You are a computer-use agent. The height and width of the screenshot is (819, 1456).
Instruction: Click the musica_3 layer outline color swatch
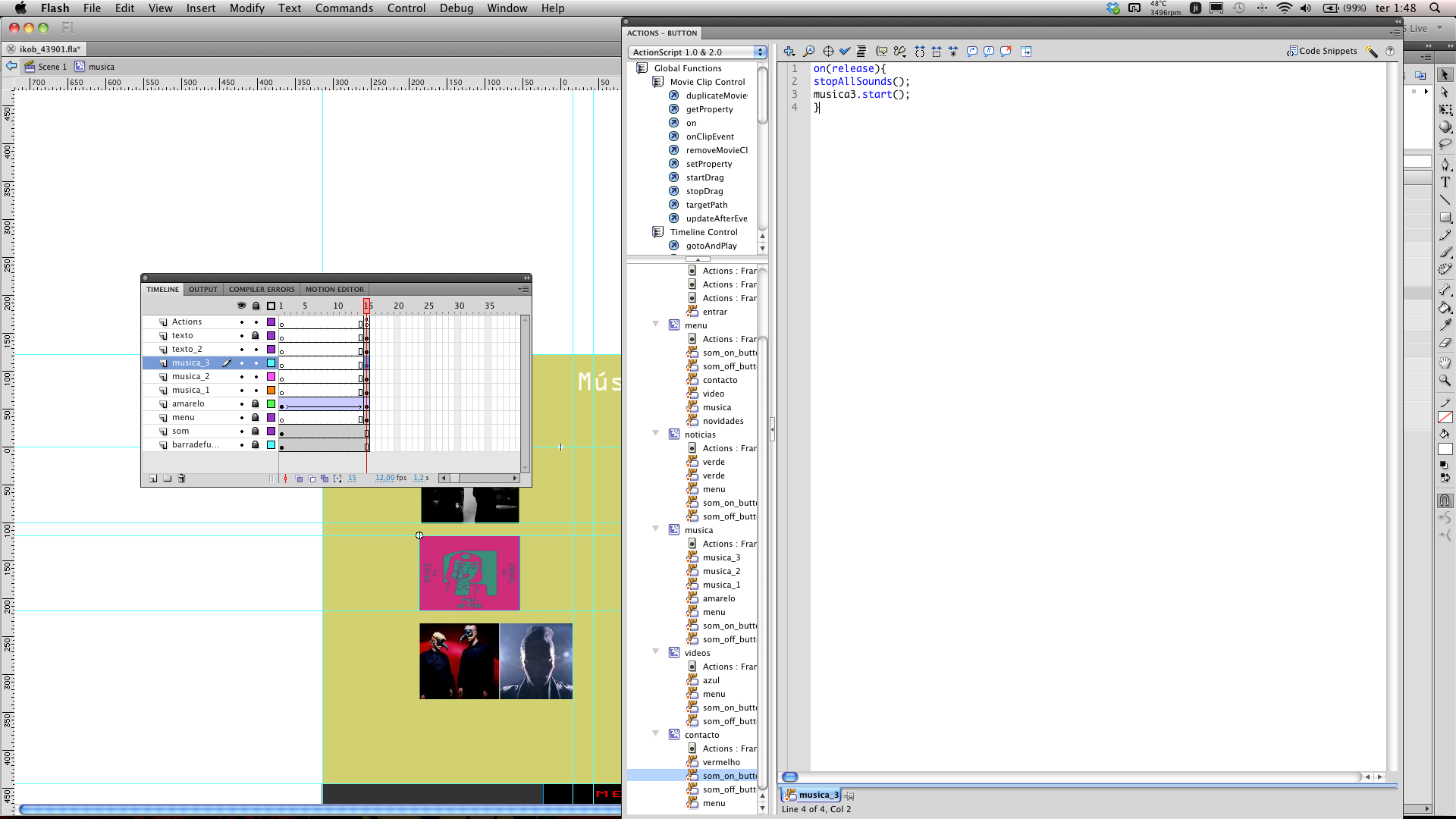coord(271,363)
